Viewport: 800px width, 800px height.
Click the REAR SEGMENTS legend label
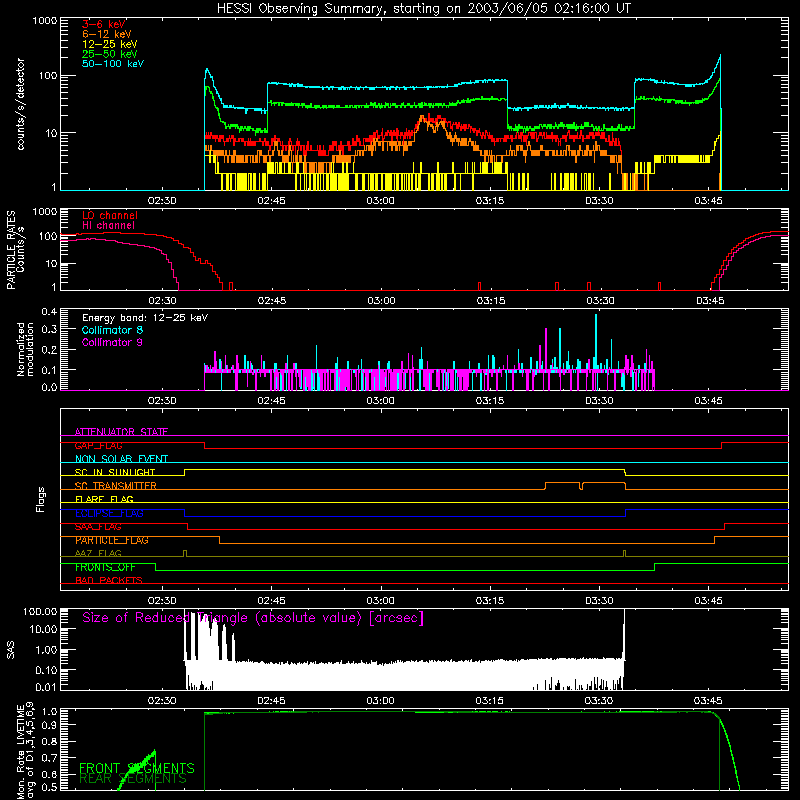coord(133,779)
